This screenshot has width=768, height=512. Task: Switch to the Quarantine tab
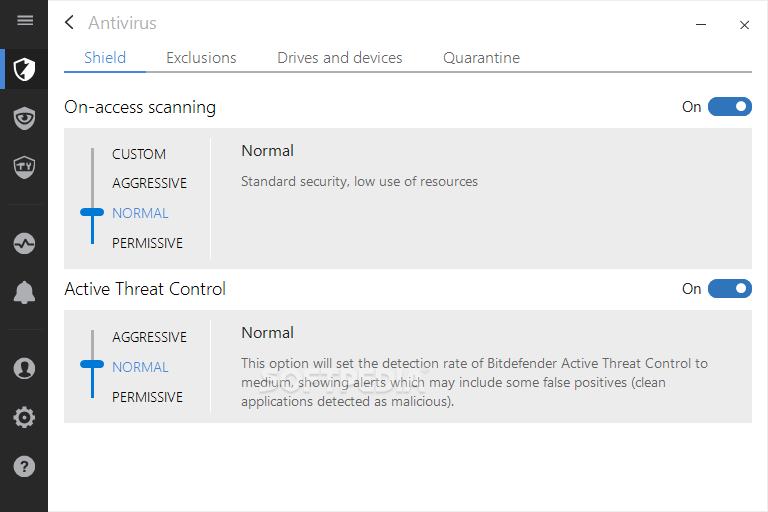(x=481, y=58)
